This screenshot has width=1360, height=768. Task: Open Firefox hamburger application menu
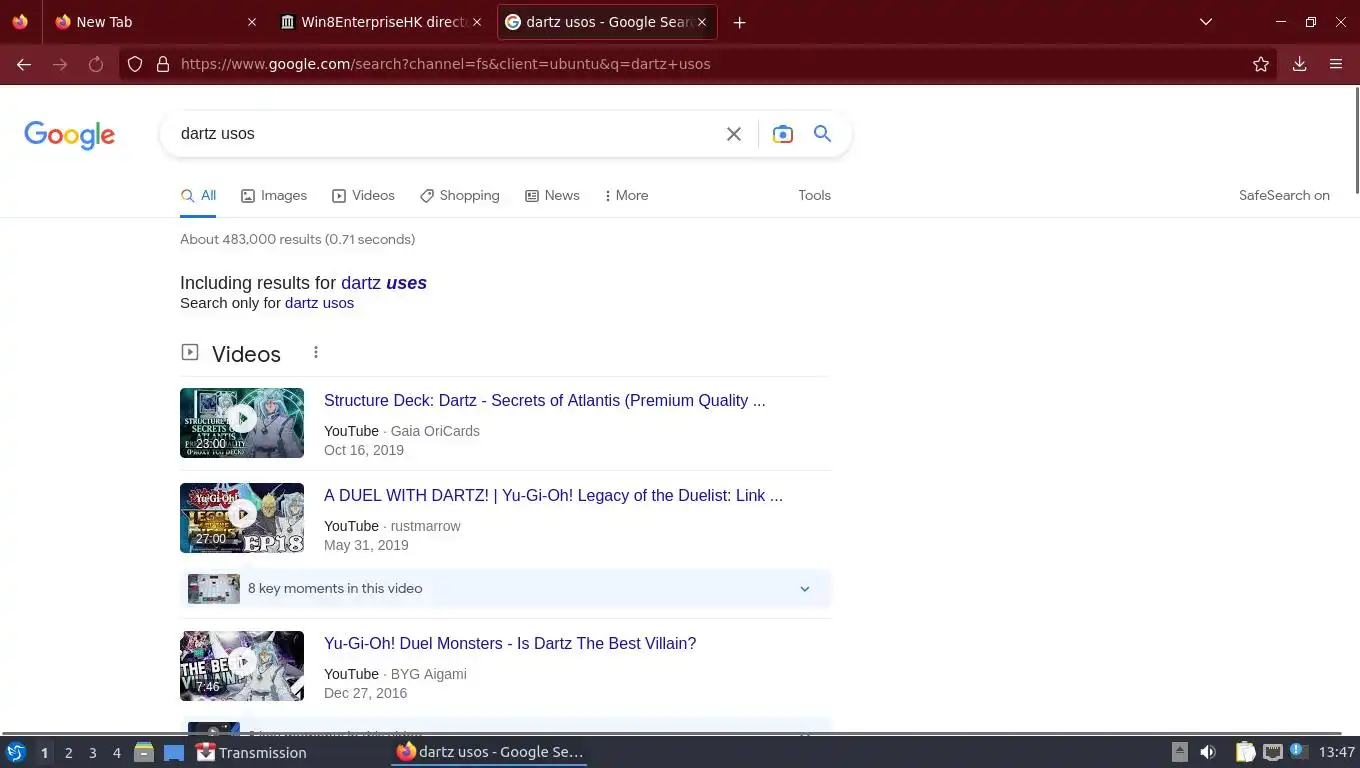pyautogui.click(x=1336, y=64)
